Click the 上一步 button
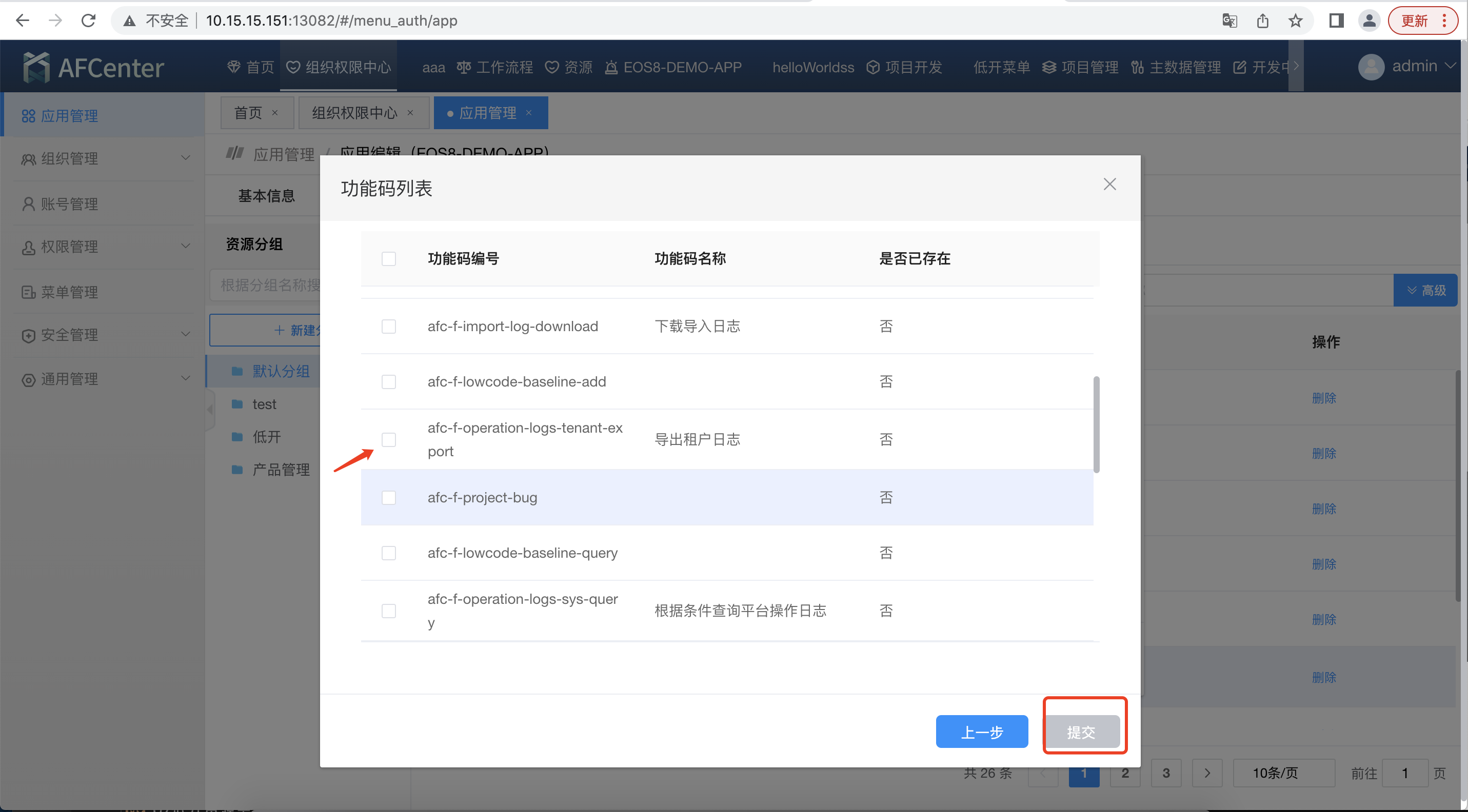1468x812 pixels. tap(981, 732)
